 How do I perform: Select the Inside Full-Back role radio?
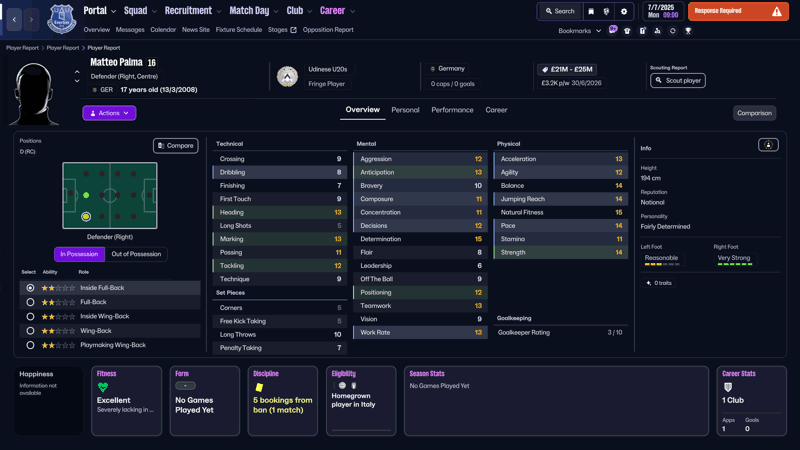[30, 288]
